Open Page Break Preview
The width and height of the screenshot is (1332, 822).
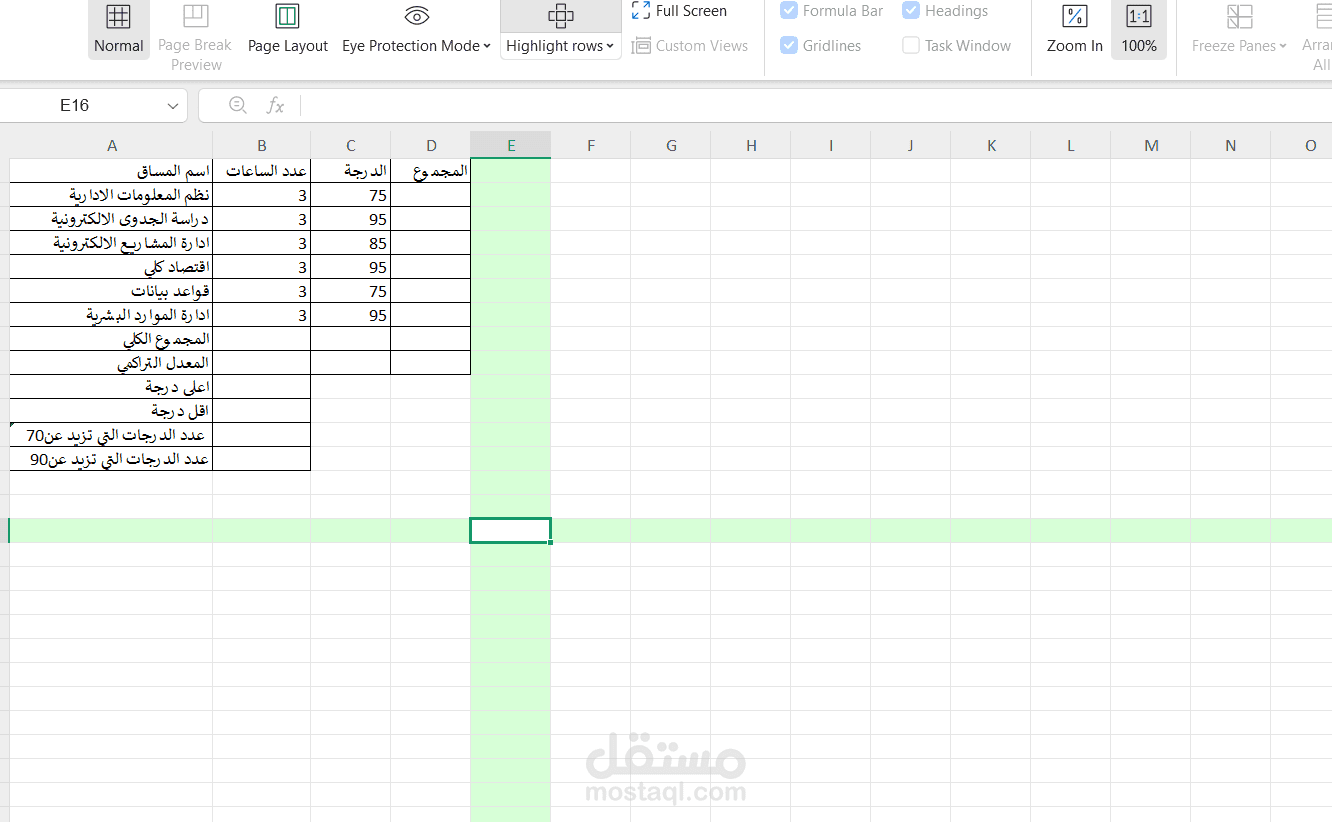coord(195,38)
